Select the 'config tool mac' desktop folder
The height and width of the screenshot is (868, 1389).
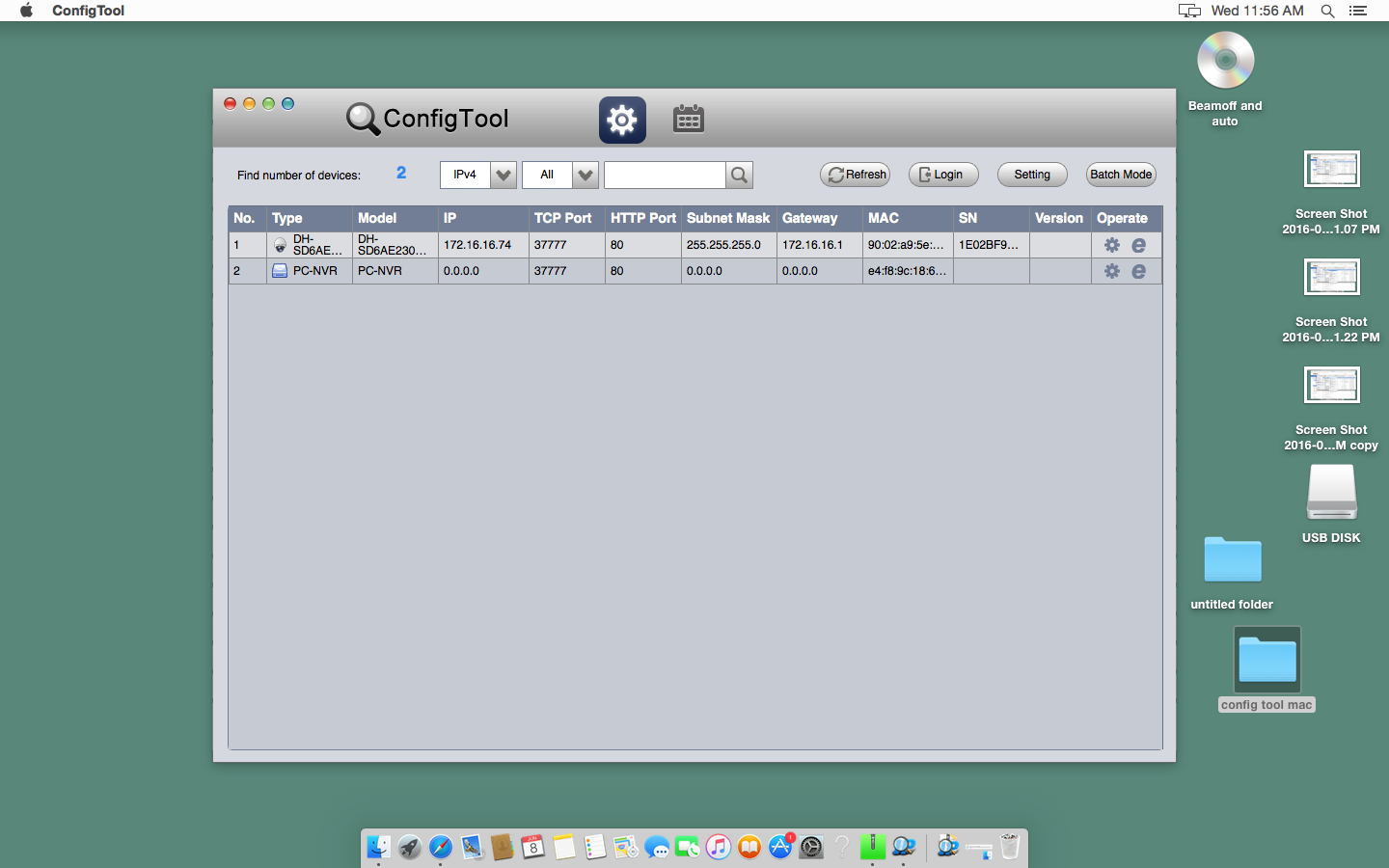point(1267,669)
